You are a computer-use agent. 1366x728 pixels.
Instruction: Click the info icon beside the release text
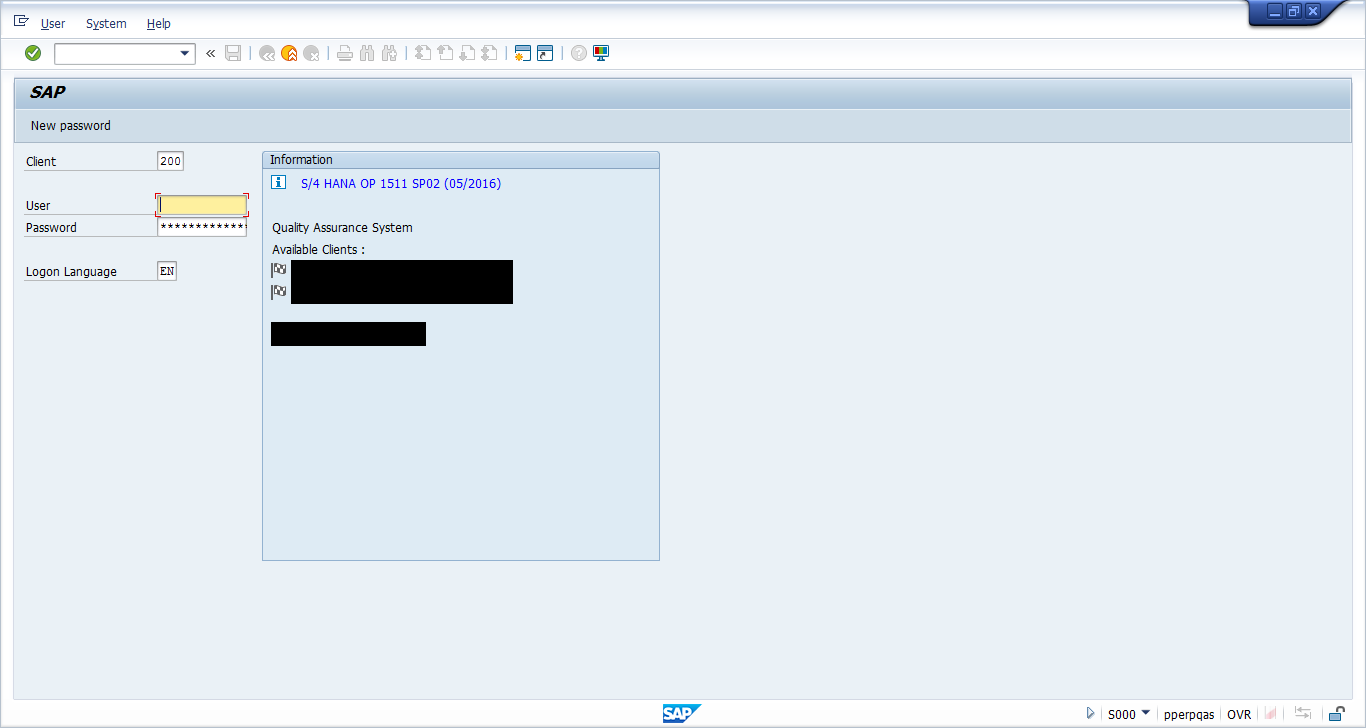coord(278,182)
